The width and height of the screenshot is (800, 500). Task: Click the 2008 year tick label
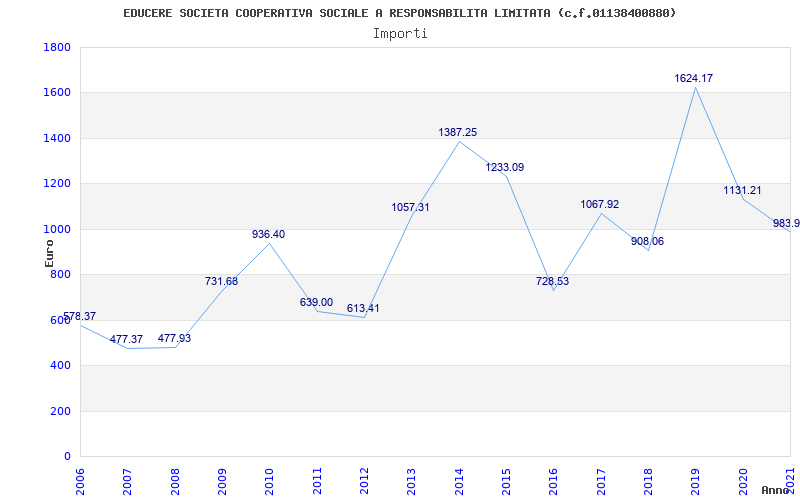tap(174, 482)
